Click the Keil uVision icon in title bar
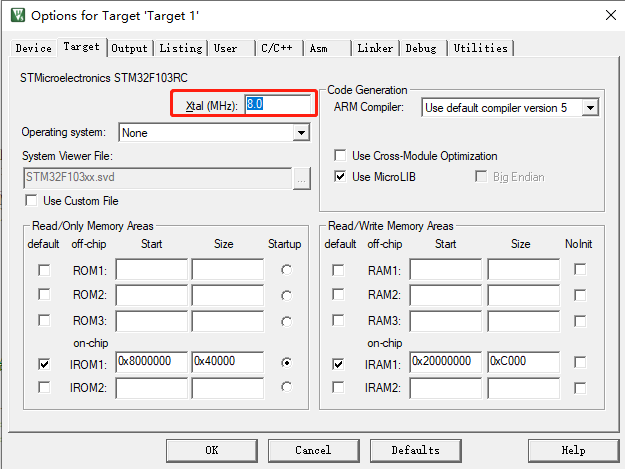The image size is (625, 469). [x=18, y=15]
